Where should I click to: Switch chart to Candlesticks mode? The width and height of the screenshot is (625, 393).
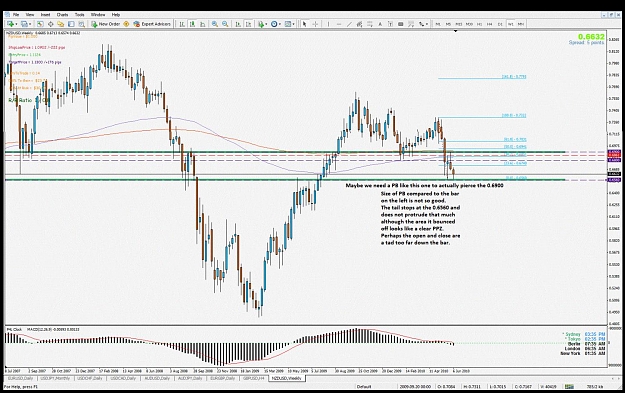point(192,24)
